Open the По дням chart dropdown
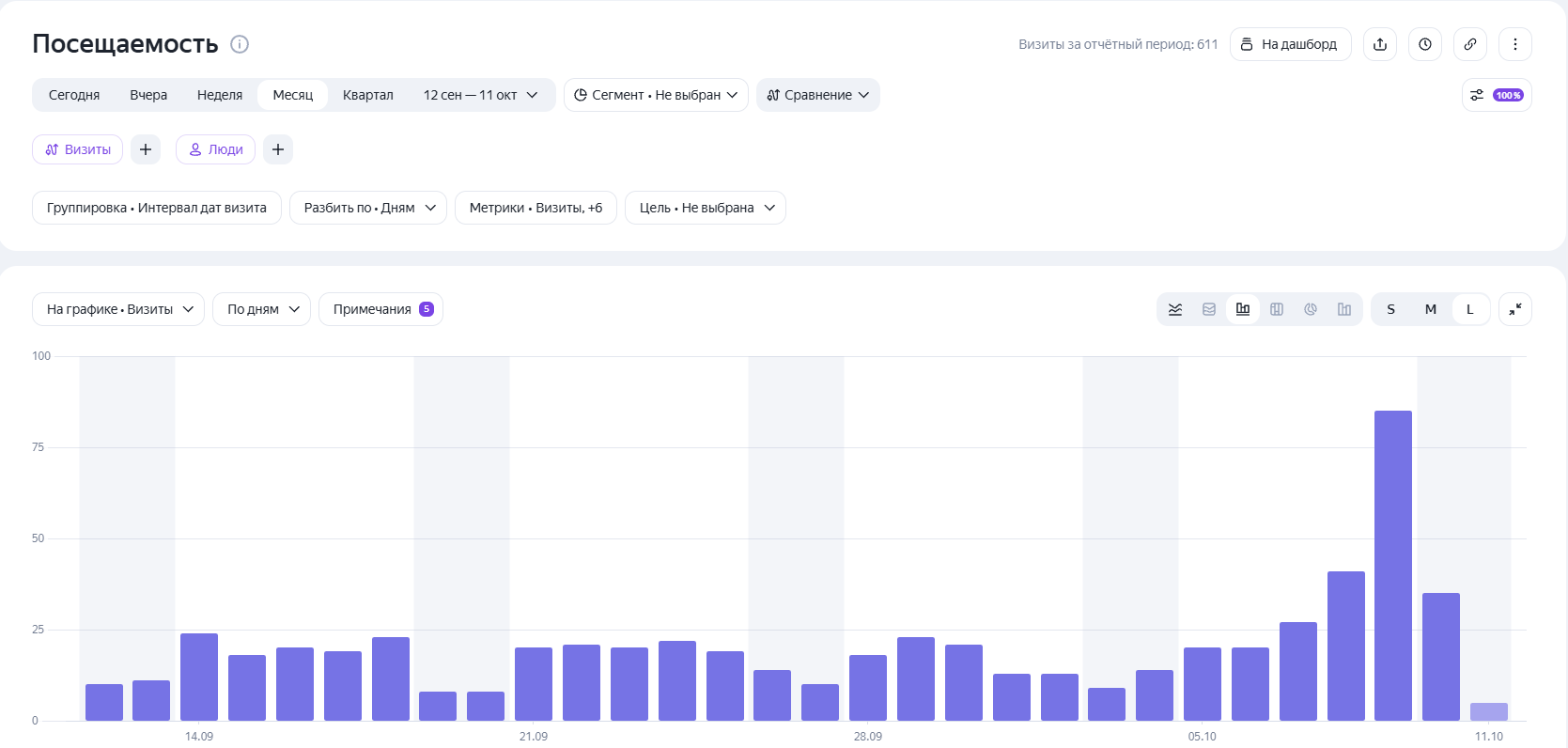 (x=262, y=309)
